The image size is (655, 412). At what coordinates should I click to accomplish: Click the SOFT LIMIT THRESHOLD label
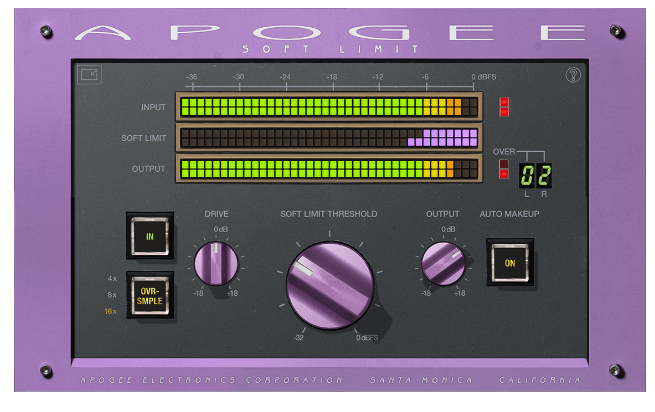[329, 214]
